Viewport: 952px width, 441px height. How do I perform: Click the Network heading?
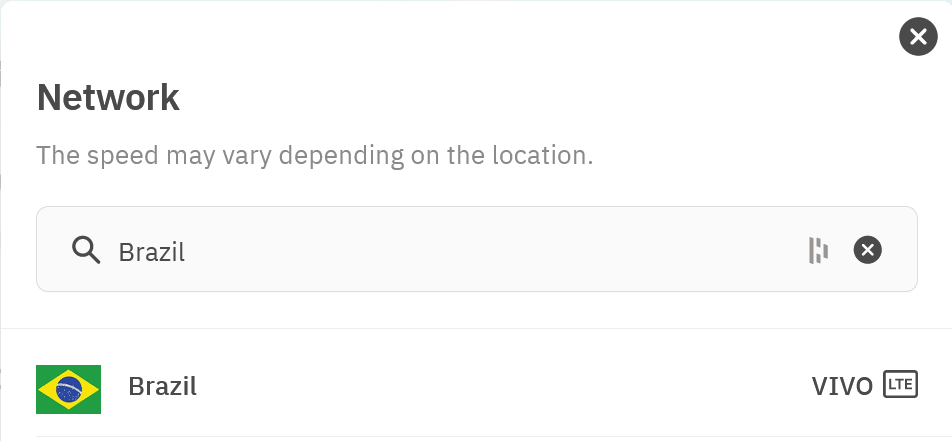coord(108,98)
